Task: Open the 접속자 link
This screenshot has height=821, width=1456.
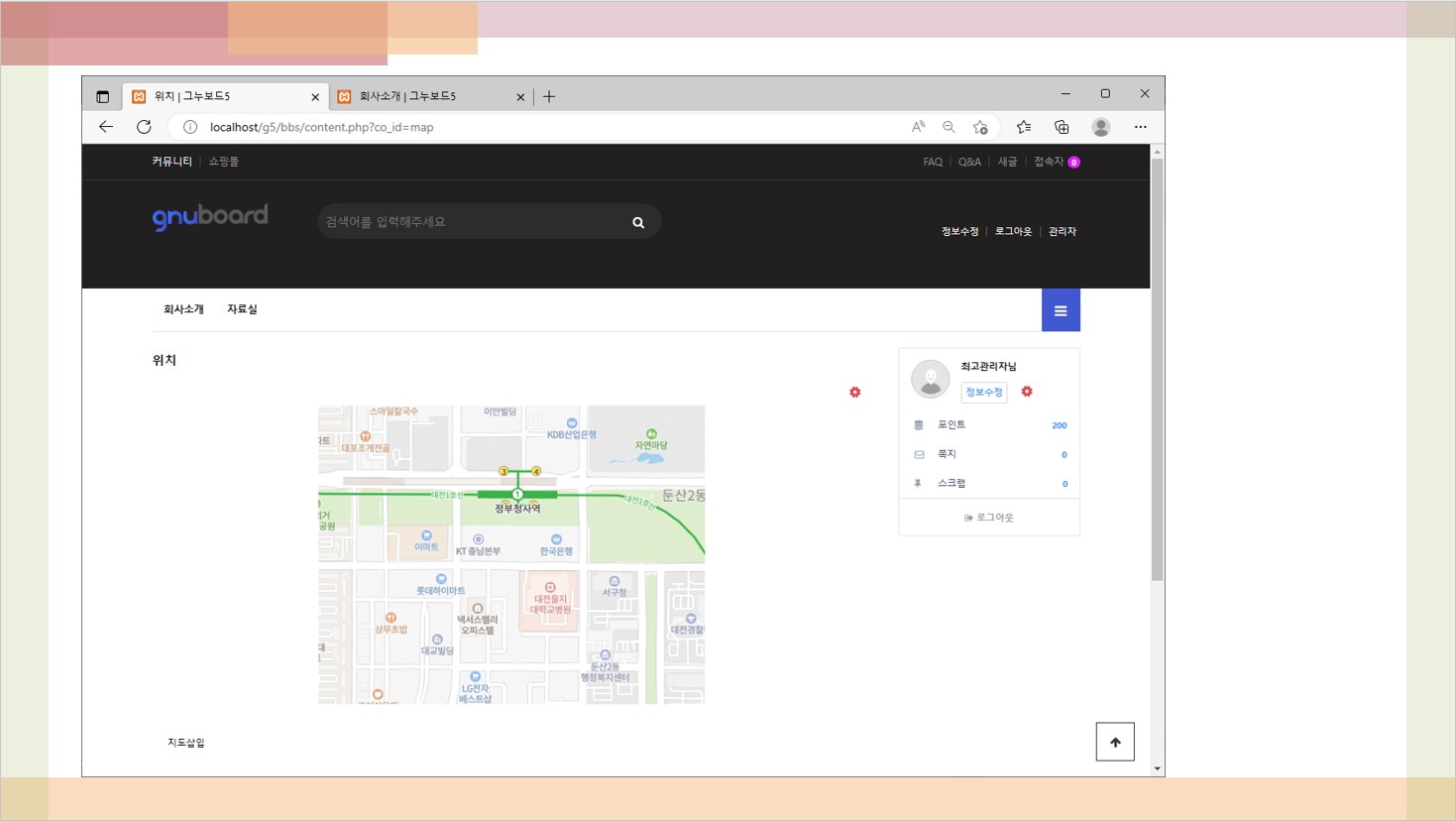Action: pos(1057,162)
